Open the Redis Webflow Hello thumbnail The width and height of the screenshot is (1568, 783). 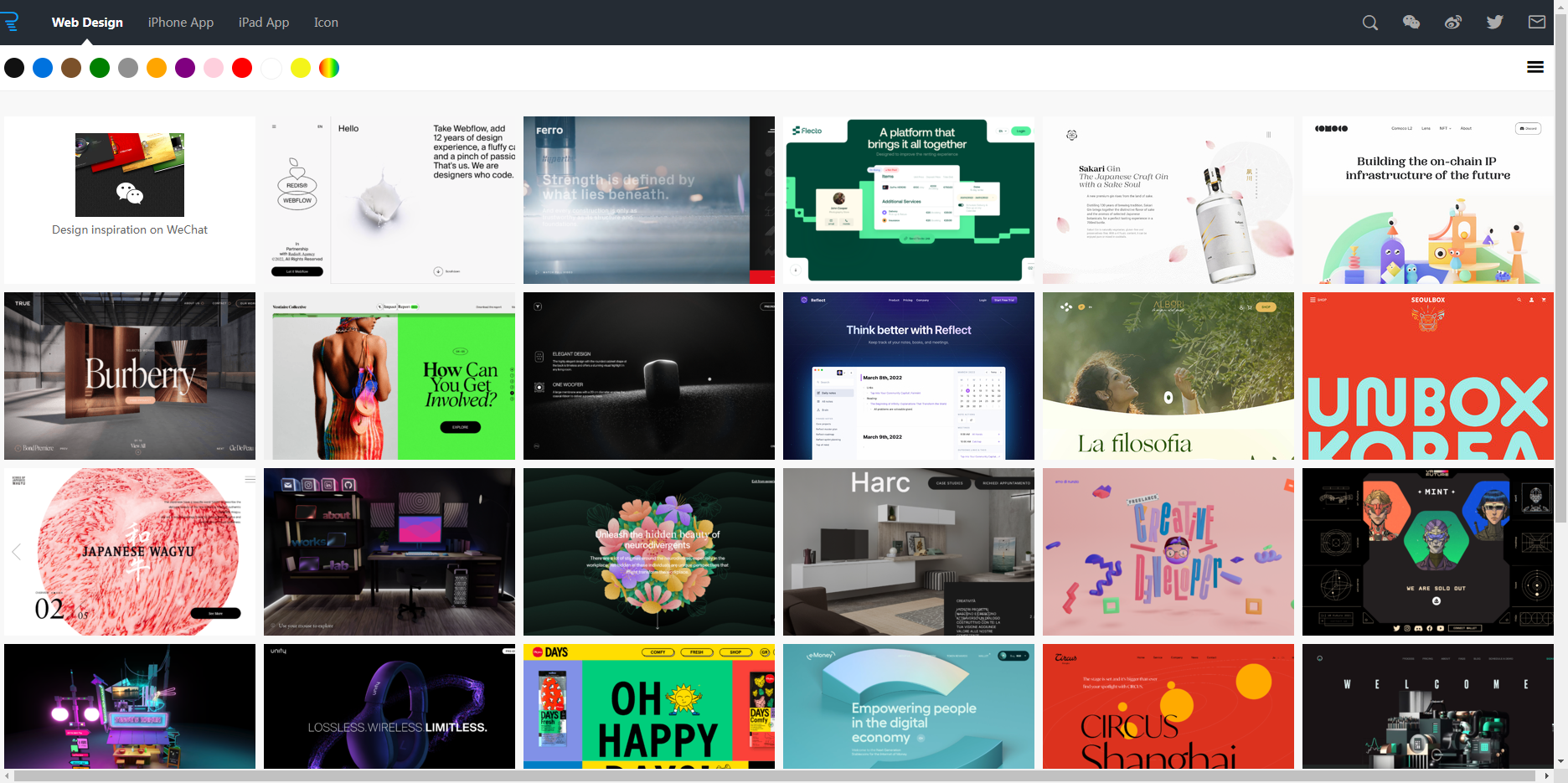click(389, 200)
